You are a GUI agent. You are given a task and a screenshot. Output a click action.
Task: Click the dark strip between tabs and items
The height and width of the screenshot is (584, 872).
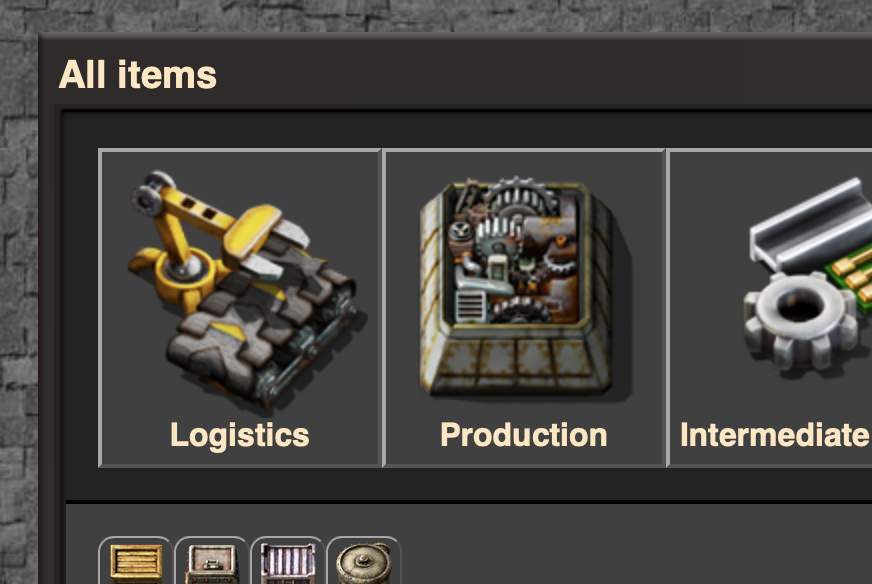pyautogui.click(x=467, y=483)
